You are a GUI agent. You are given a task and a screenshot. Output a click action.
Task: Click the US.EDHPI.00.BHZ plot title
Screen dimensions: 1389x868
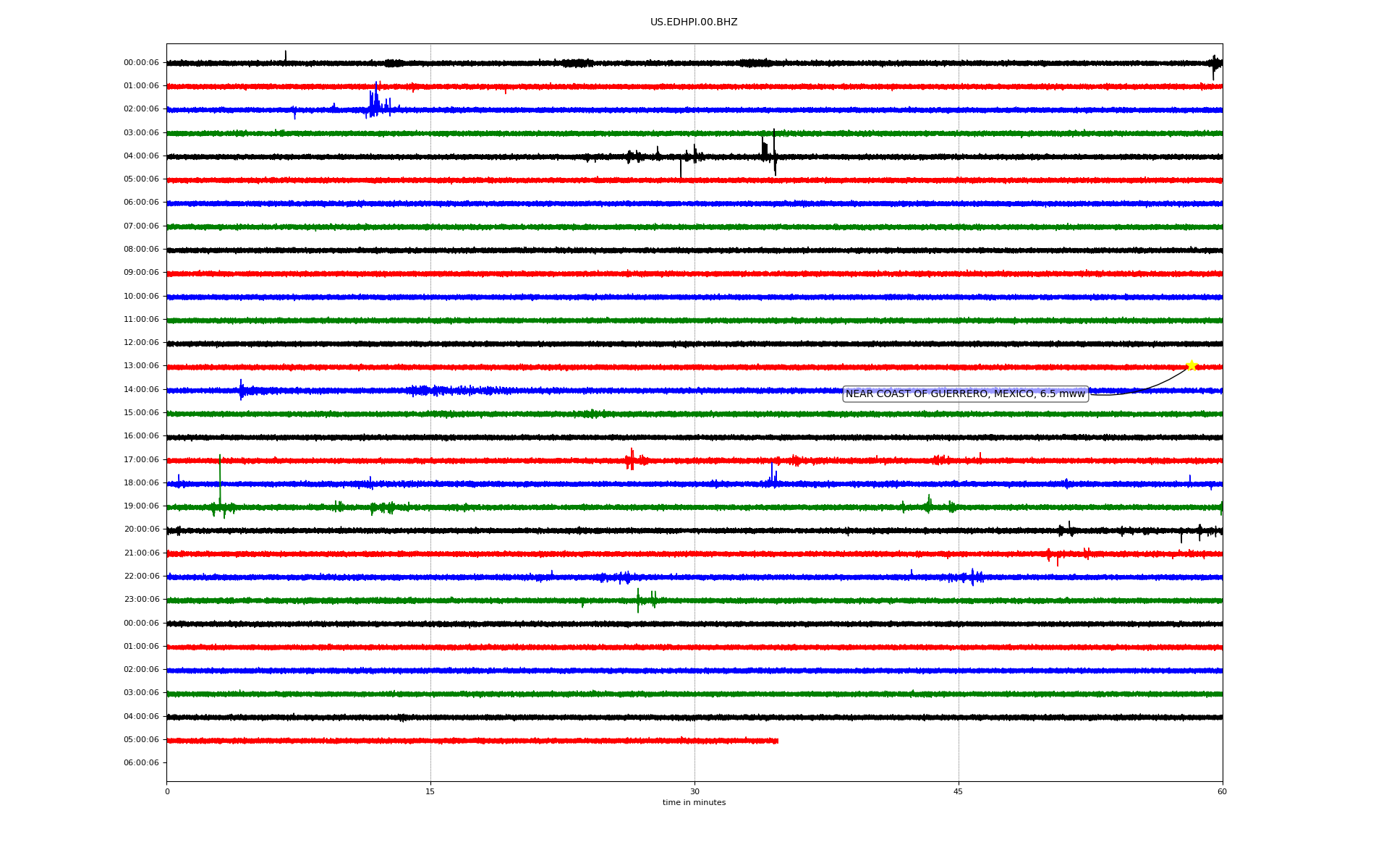tap(694, 22)
